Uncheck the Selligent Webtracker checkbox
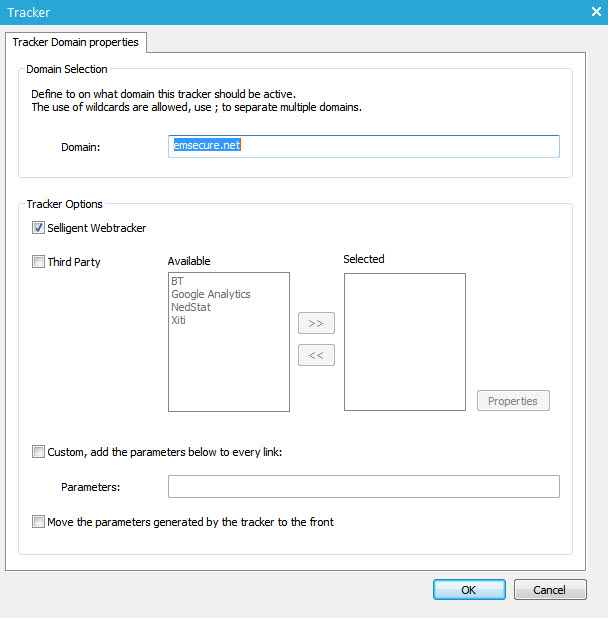The height and width of the screenshot is (620, 608). [39, 228]
